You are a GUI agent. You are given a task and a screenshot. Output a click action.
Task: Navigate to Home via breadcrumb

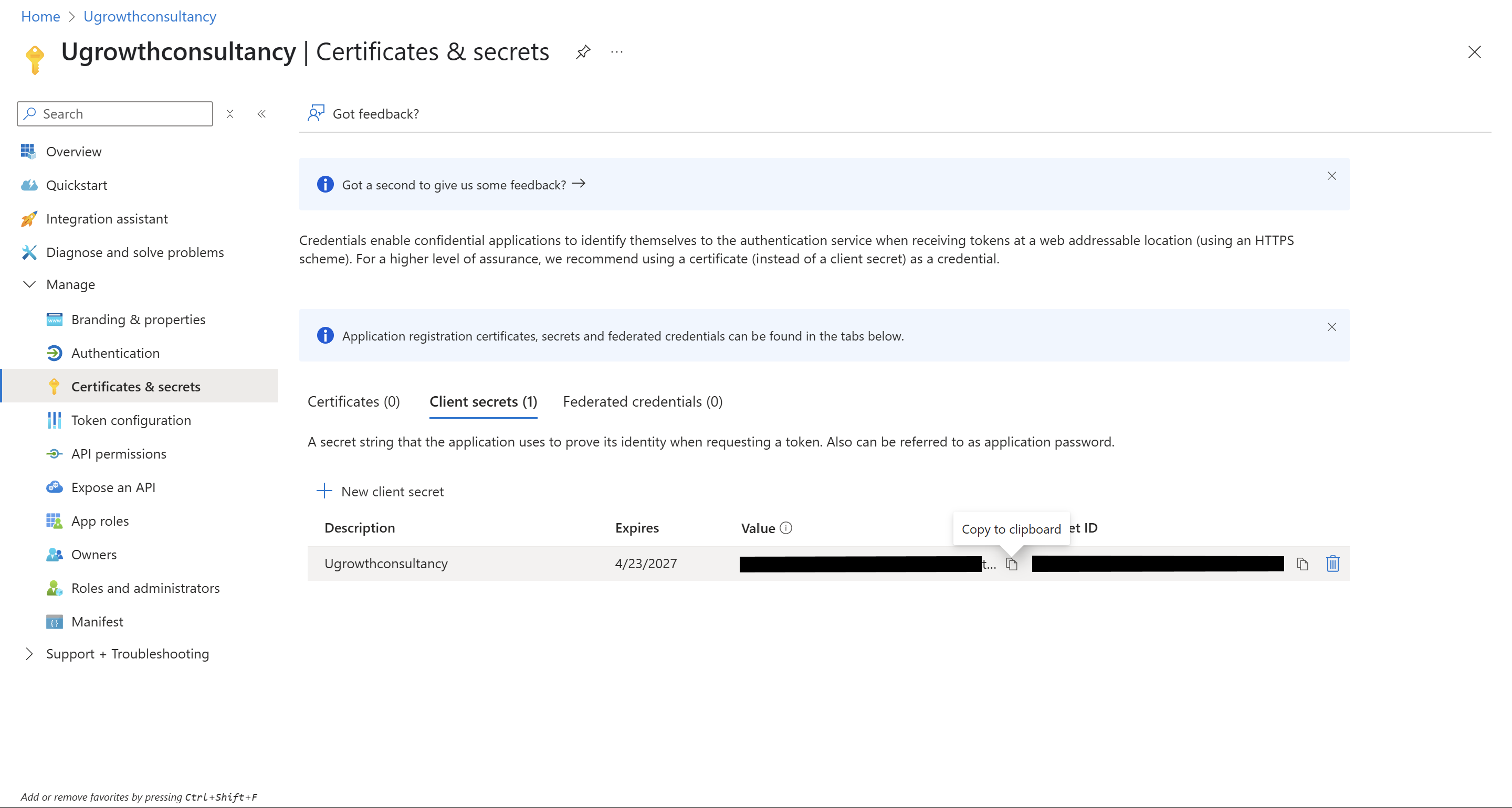(x=40, y=16)
